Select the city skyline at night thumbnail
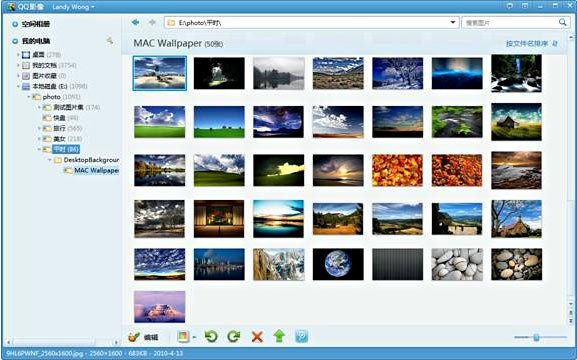This screenshot has width=577, height=360. click(x=219, y=264)
